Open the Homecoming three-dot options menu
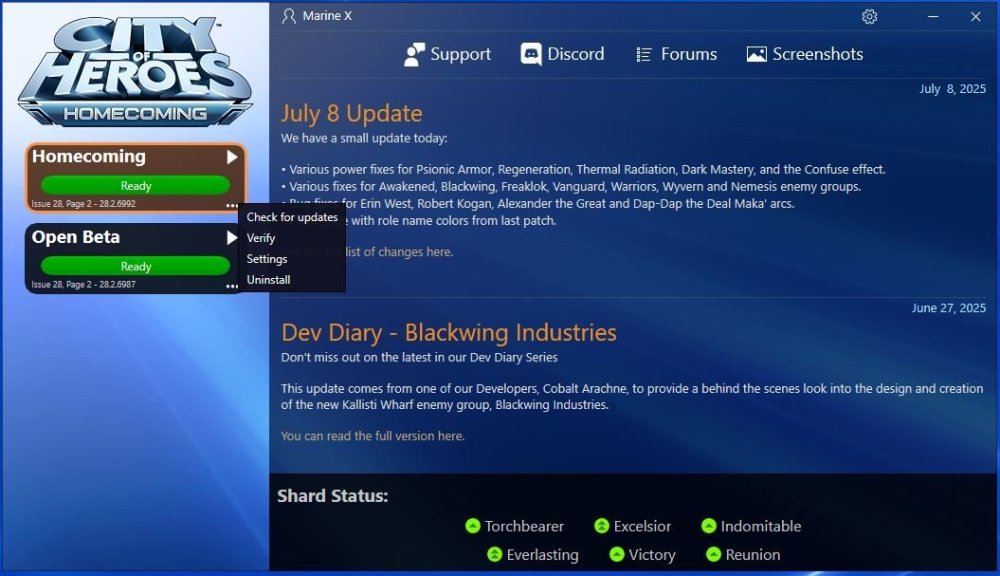1000x576 pixels. pos(232,205)
